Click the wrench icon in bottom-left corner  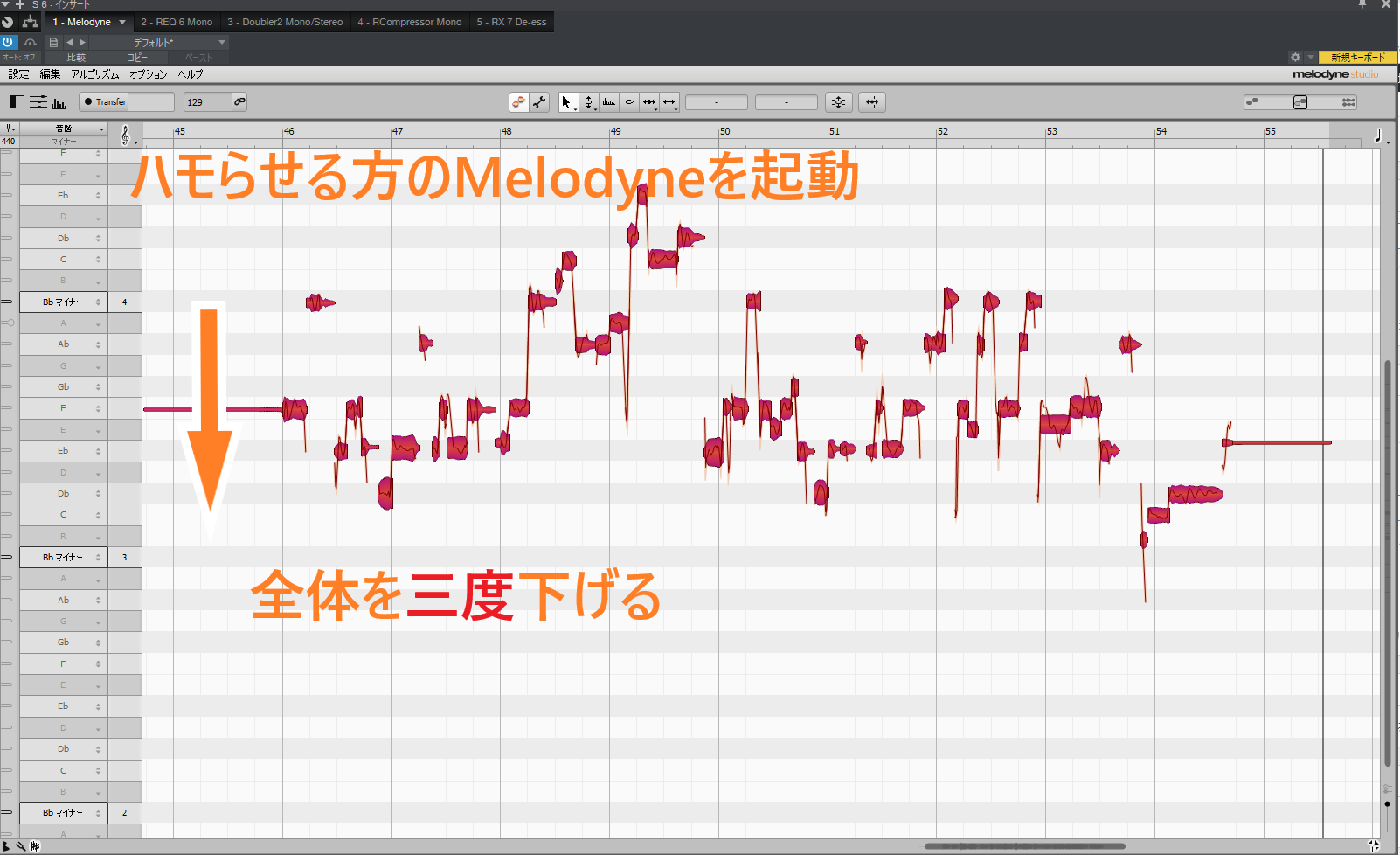21,846
